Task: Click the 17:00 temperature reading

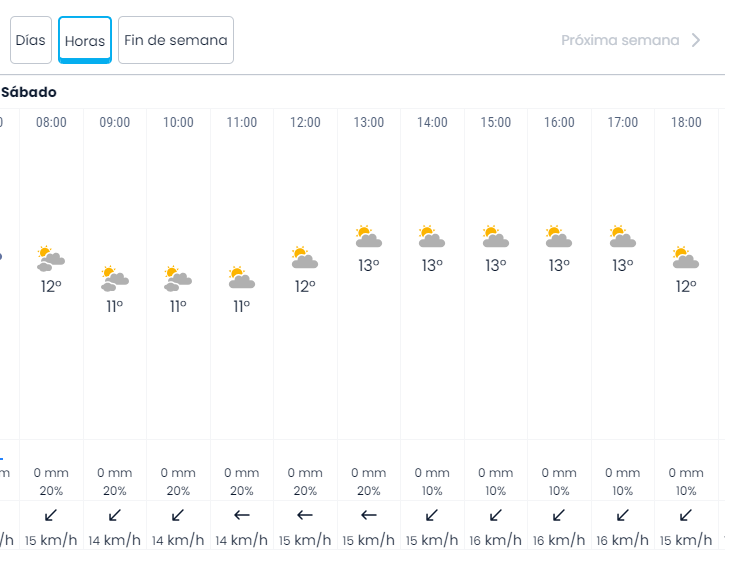Action: click(623, 265)
